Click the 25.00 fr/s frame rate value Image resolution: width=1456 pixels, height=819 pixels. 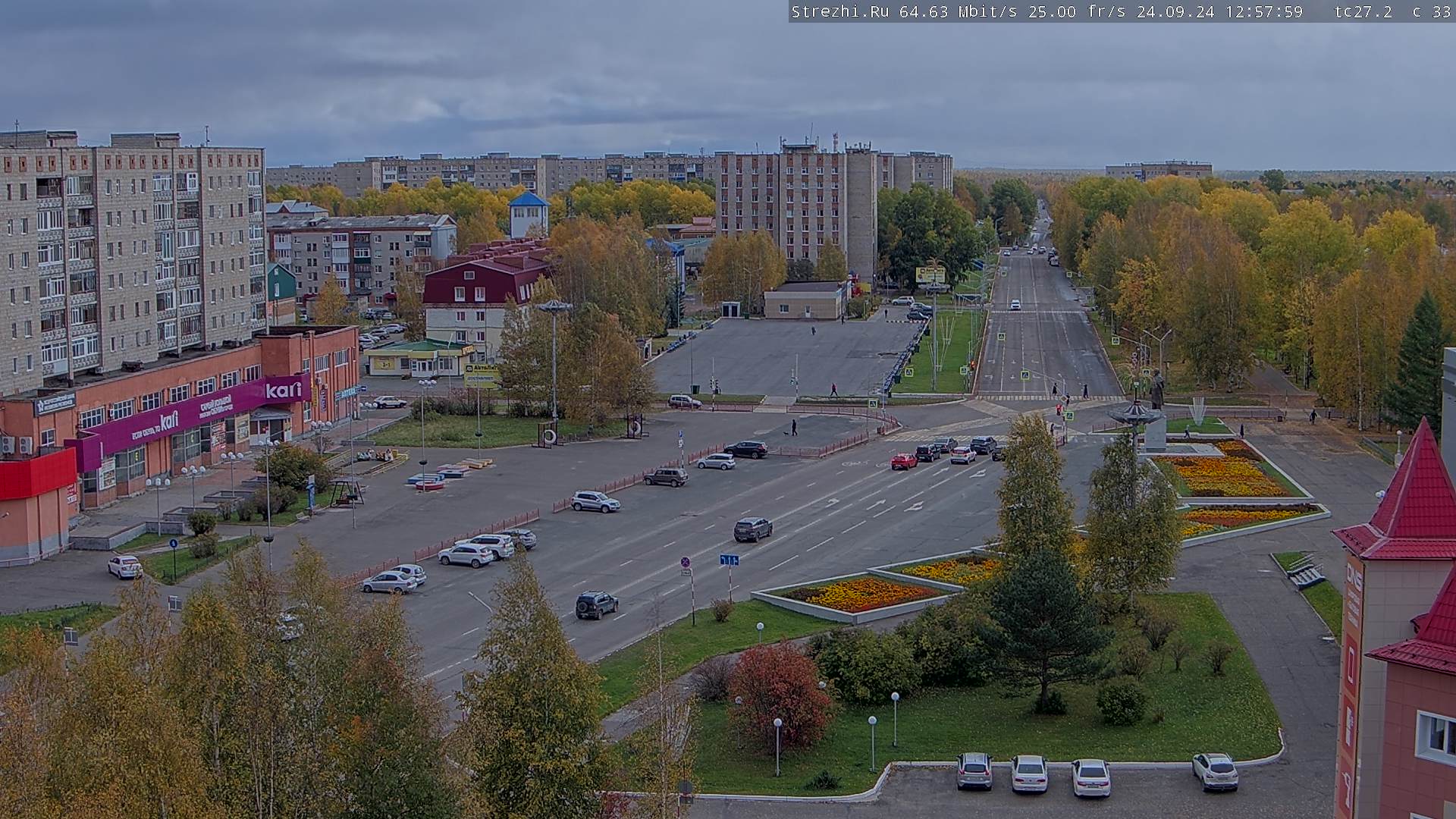[x=1077, y=11]
